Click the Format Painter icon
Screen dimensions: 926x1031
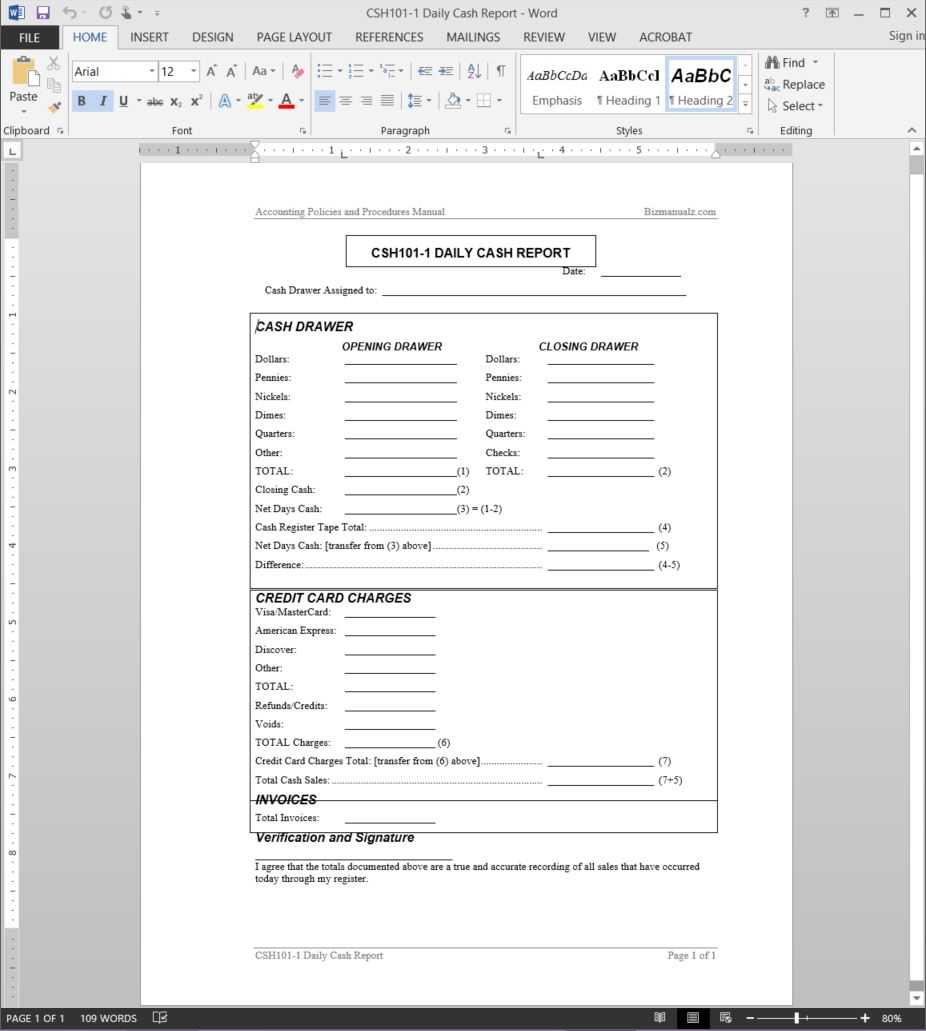(x=54, y=107)
